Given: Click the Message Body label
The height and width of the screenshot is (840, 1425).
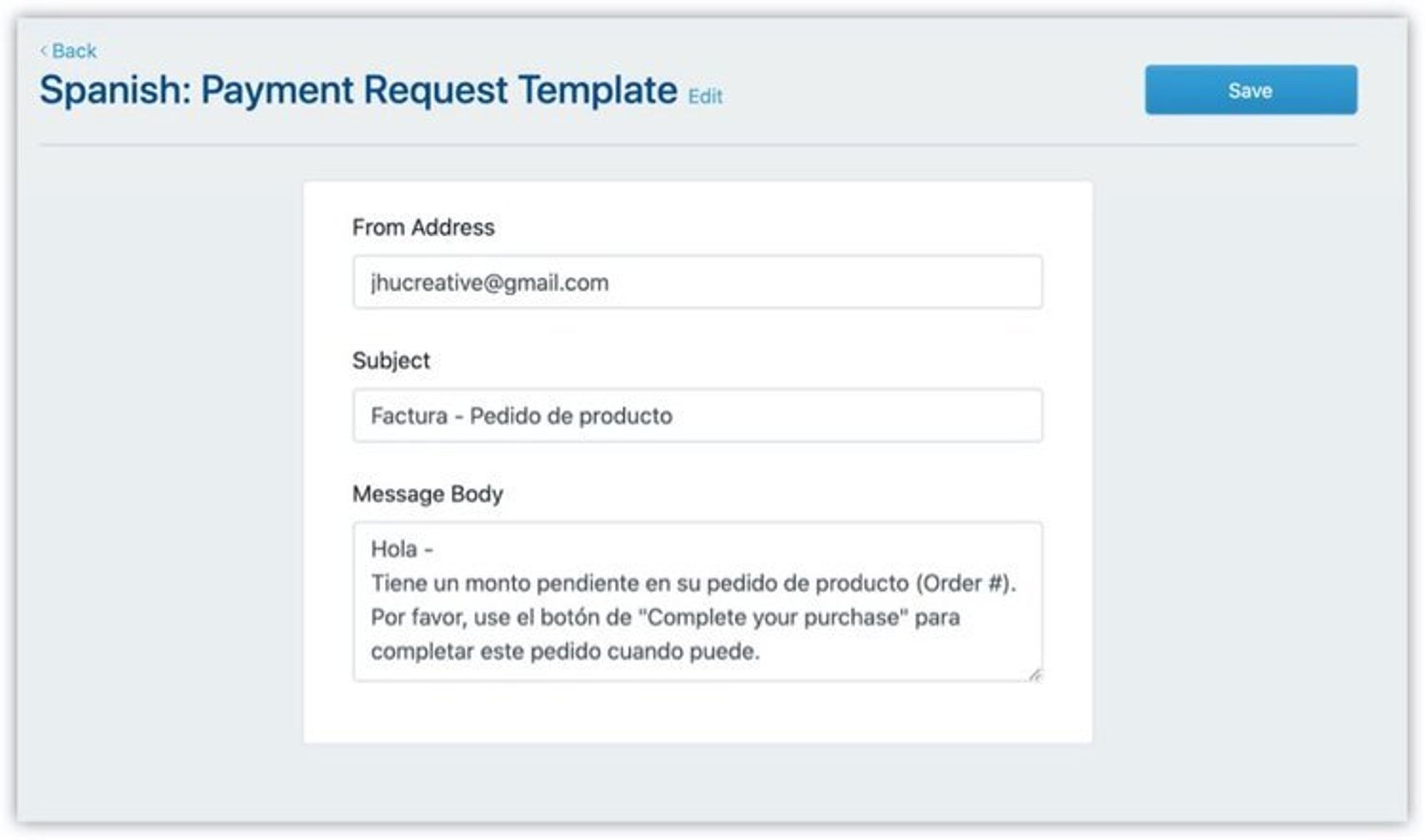Looking at the screenshot, I should point(427,494).
